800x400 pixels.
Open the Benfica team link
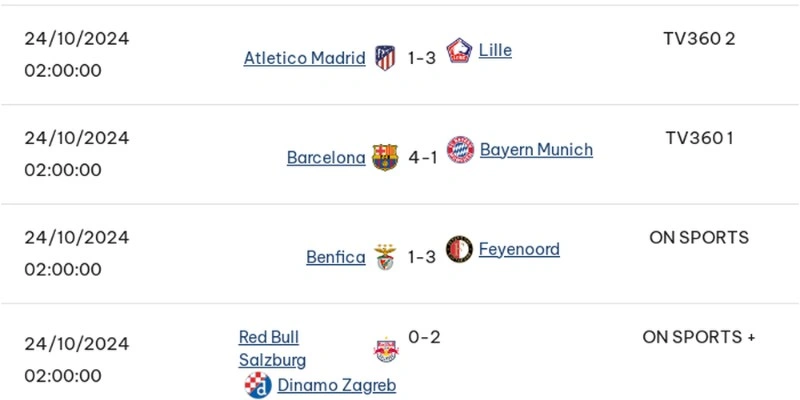click(x=336, y=257)
